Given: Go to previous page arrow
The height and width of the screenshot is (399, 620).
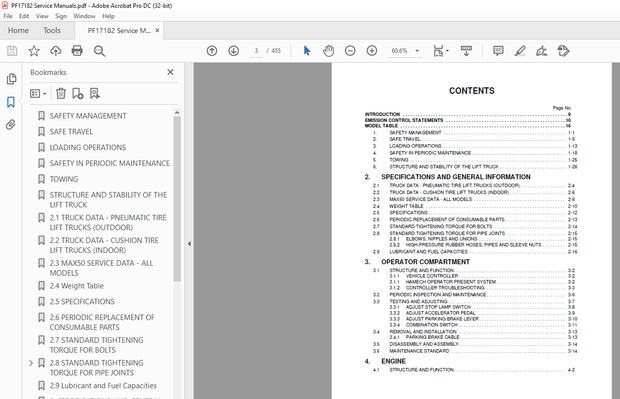Looking at the screenshot, I should pos(212,51).
